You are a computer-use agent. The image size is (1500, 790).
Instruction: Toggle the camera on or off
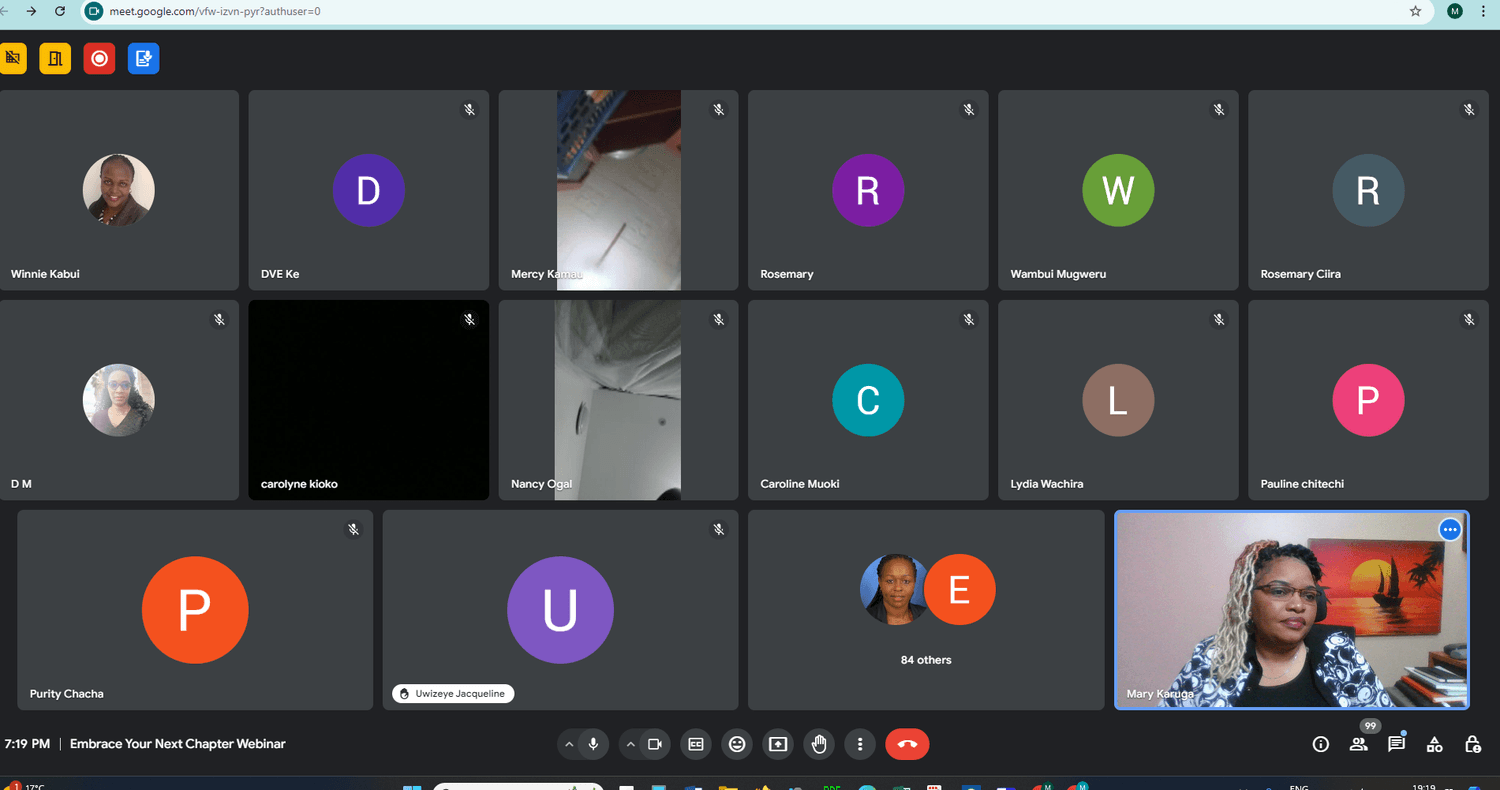655,744
